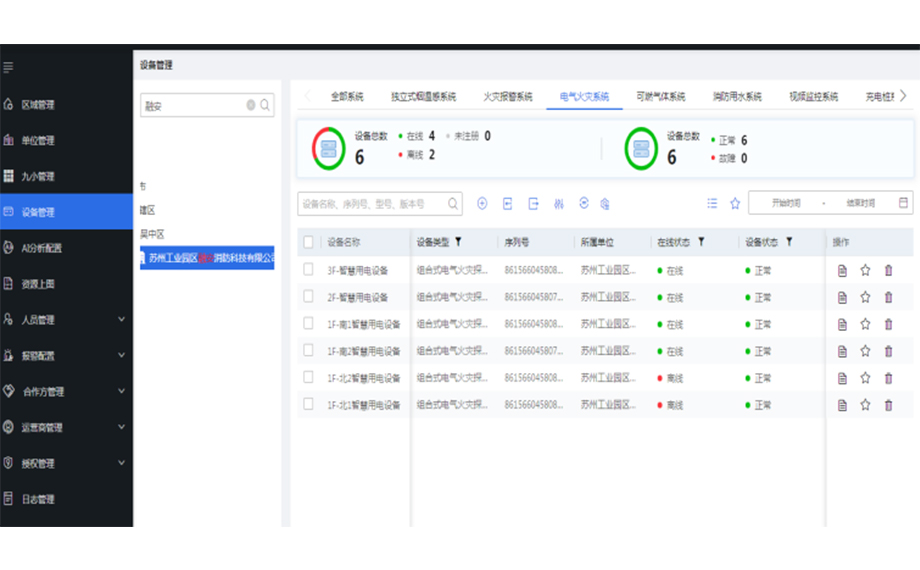Collapse the sidebar with the hamburger icon
920x570 pixels.
click(9, 68)
